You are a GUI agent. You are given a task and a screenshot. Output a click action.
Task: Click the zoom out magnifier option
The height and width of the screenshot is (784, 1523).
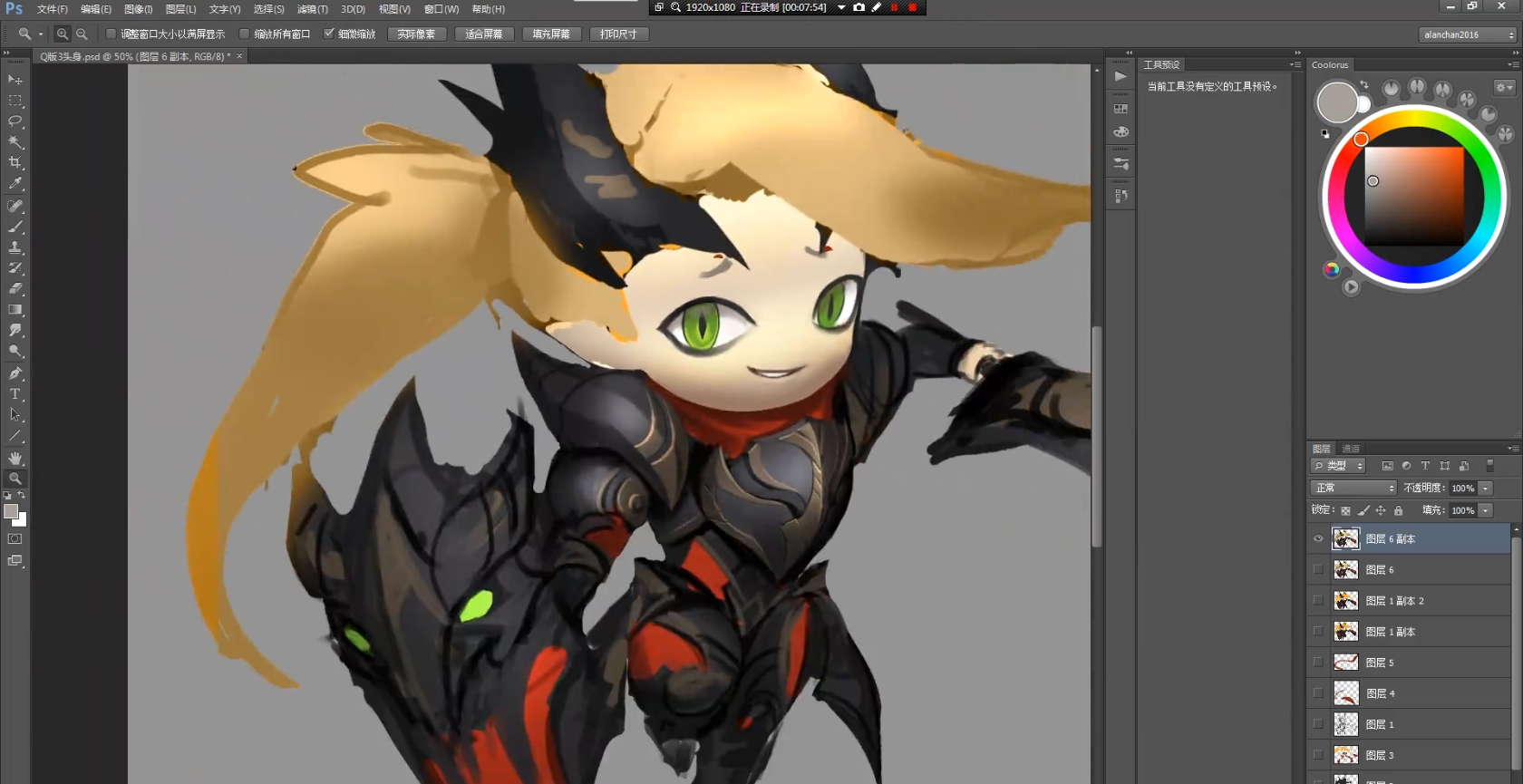[x=82, y=34]
